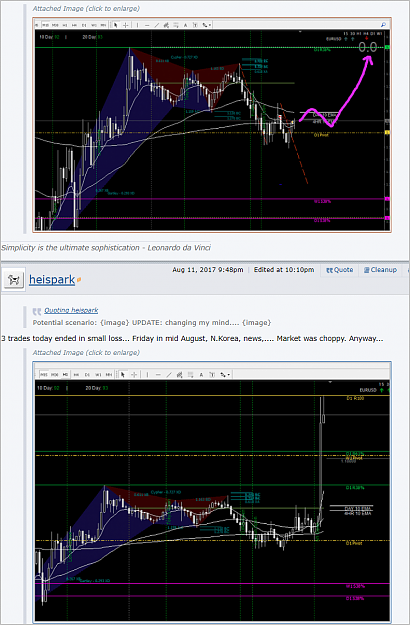Click the Cleanup button on the post
Viewport: 410px width, 625px height.
coord(380,270)
